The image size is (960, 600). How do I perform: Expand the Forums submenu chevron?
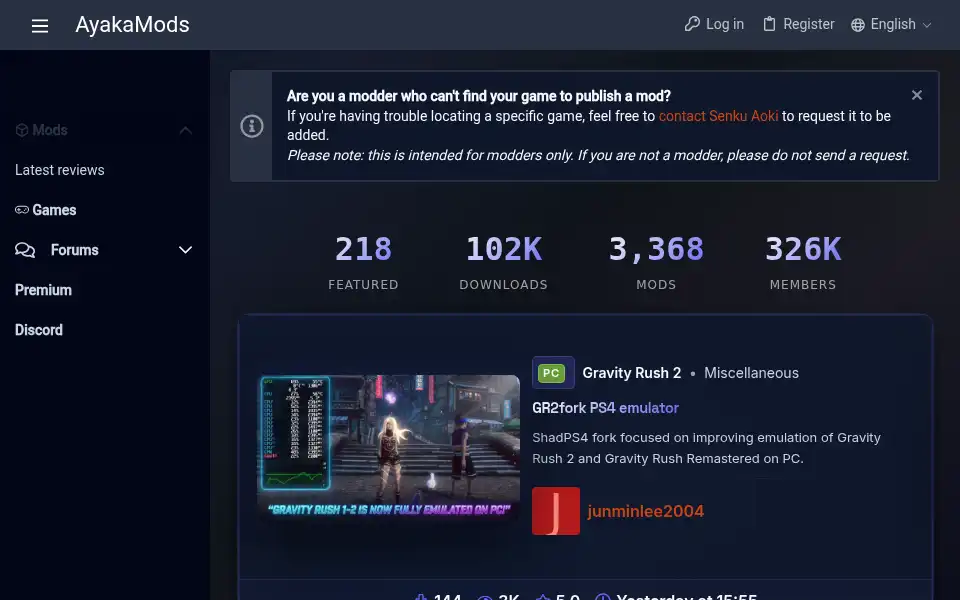click(x=186, y=250)
